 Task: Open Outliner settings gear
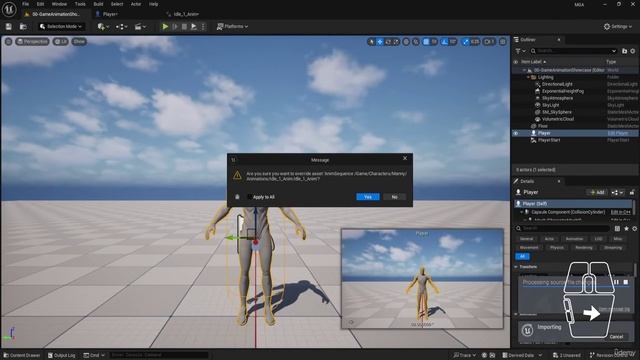pyautogui.click(x=633, y=51)
